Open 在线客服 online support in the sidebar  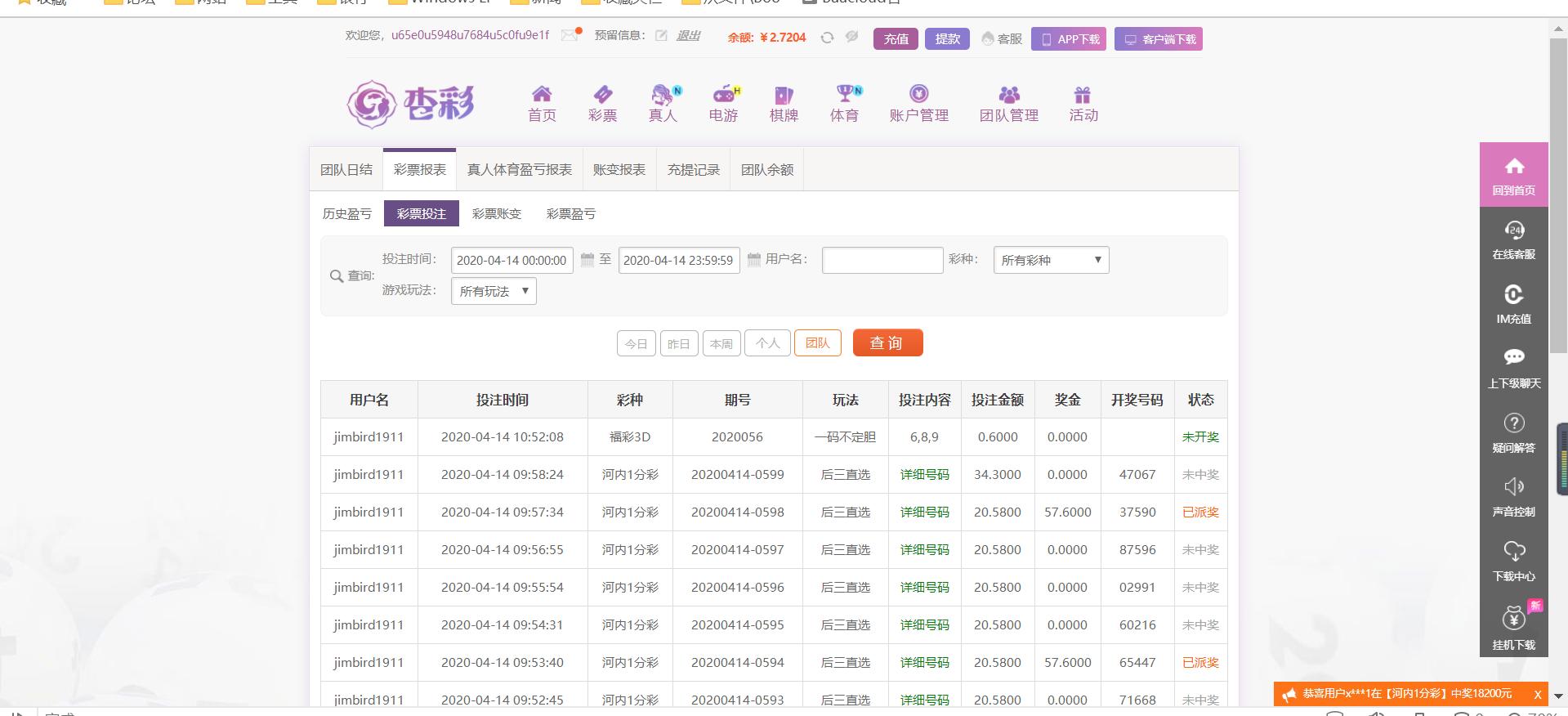[x=1513, y=239]
